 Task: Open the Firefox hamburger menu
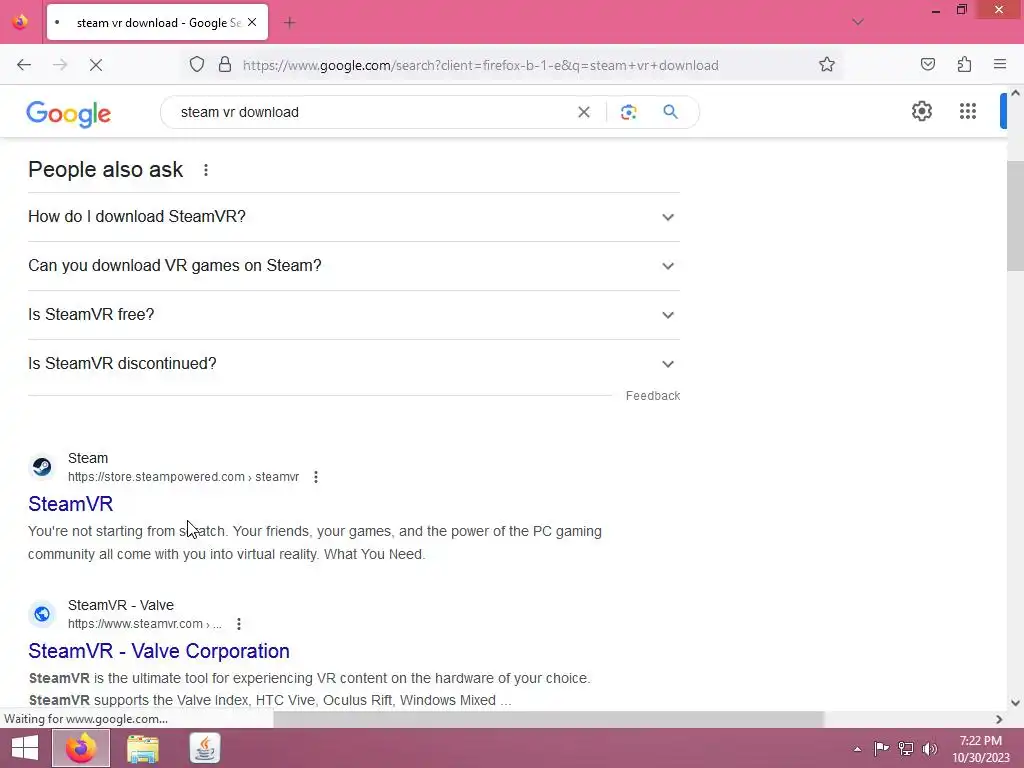click(x=1000, y=65)
